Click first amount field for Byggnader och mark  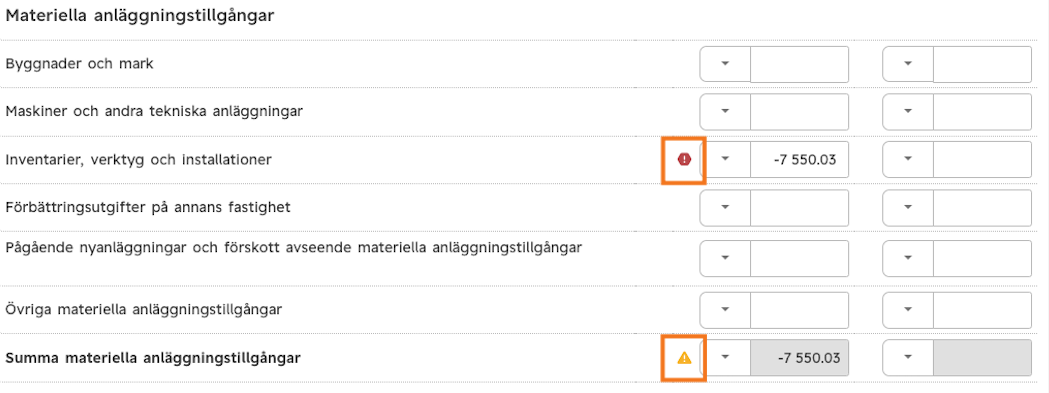(x=799, y=64)
